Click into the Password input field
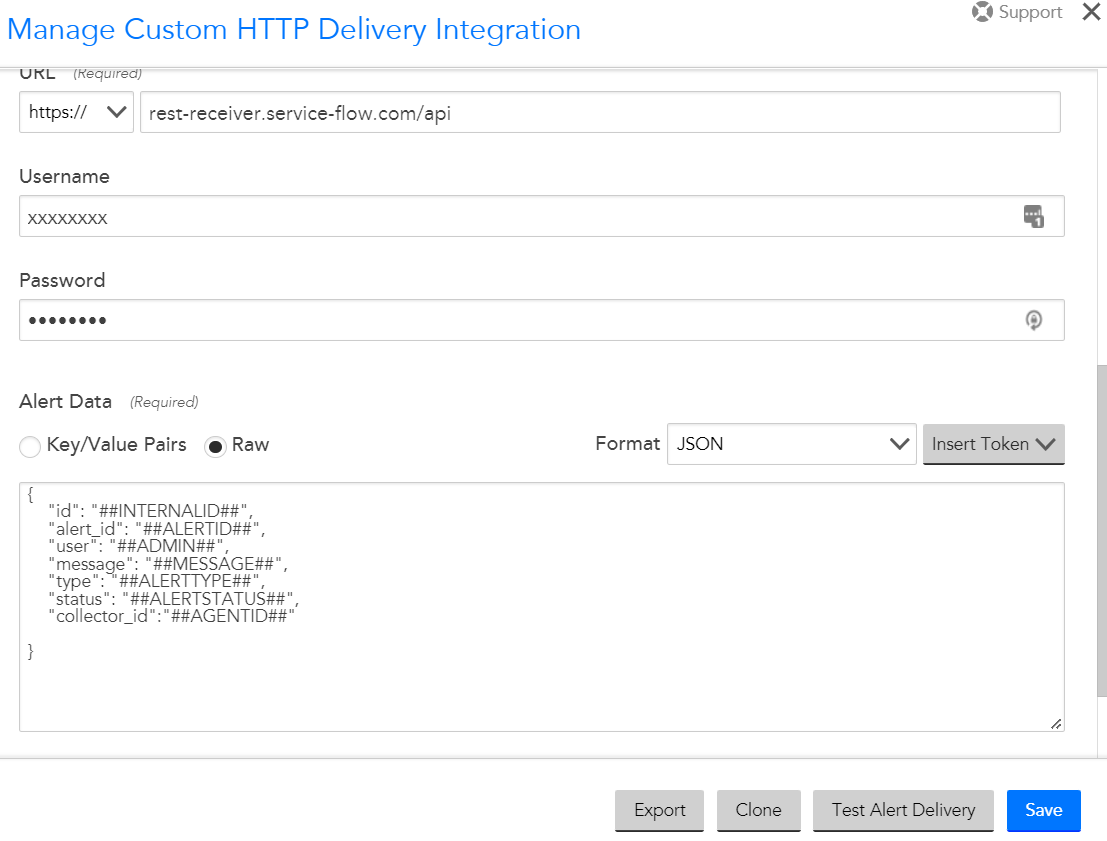1107x841 pixels. coord(541,320)
